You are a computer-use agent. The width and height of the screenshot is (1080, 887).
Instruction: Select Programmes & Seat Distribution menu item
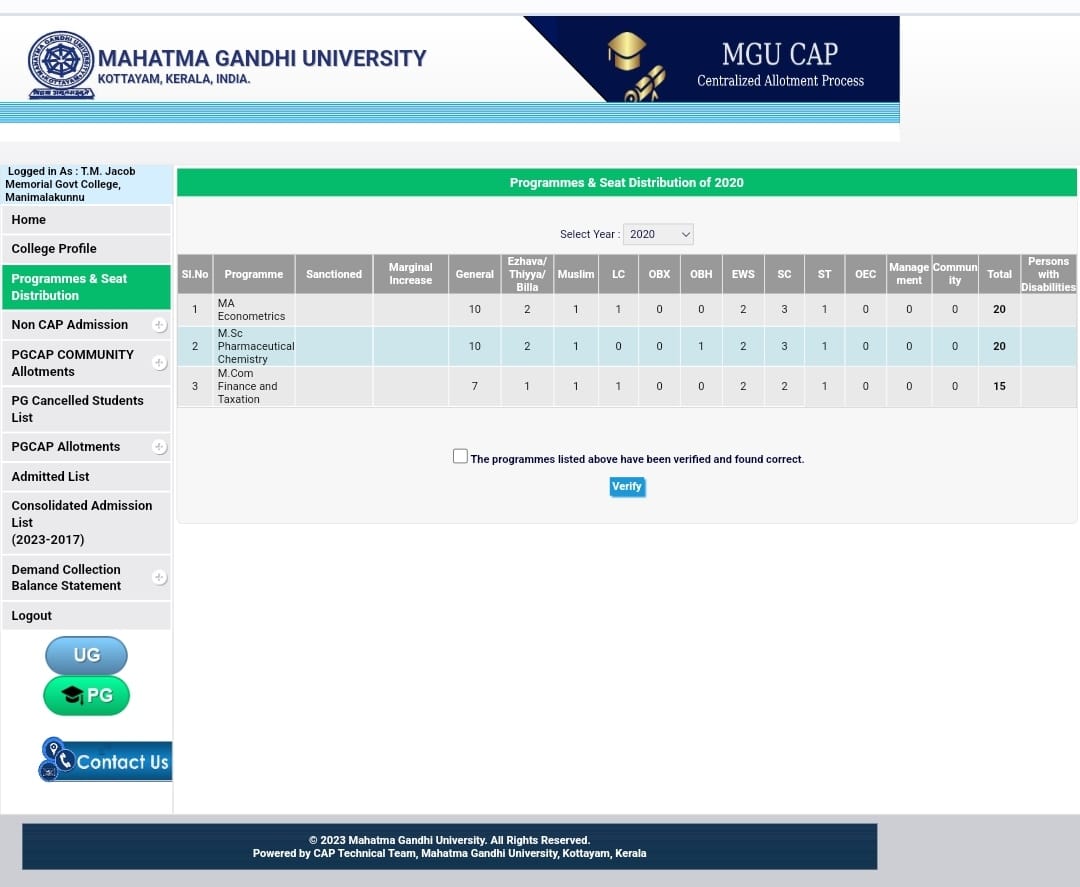point(86,287)
